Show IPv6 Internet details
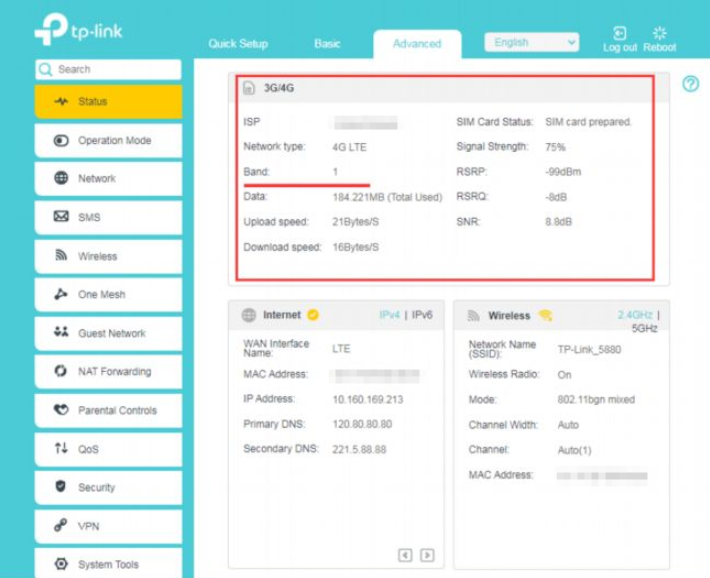710x578 pixels. 422,315
